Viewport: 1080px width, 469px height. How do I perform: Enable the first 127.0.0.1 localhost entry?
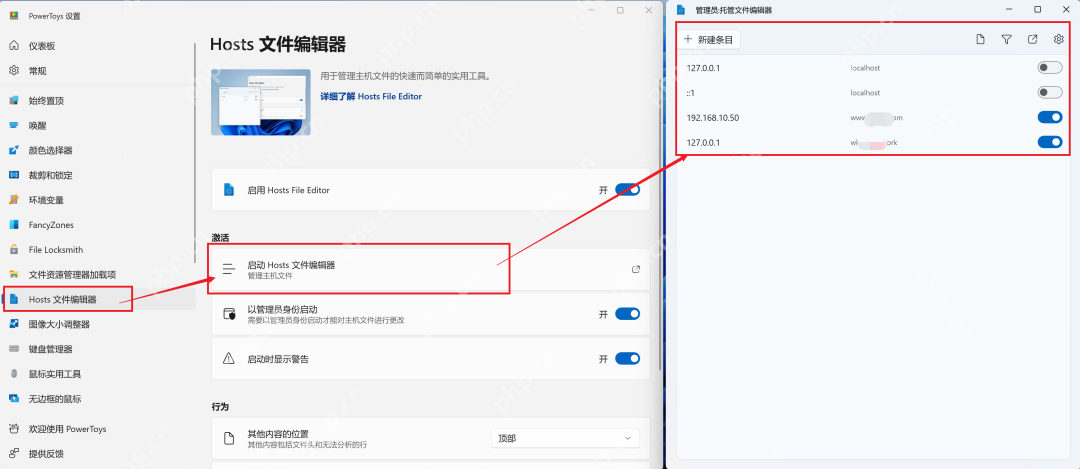click(x=1049, y=68)
